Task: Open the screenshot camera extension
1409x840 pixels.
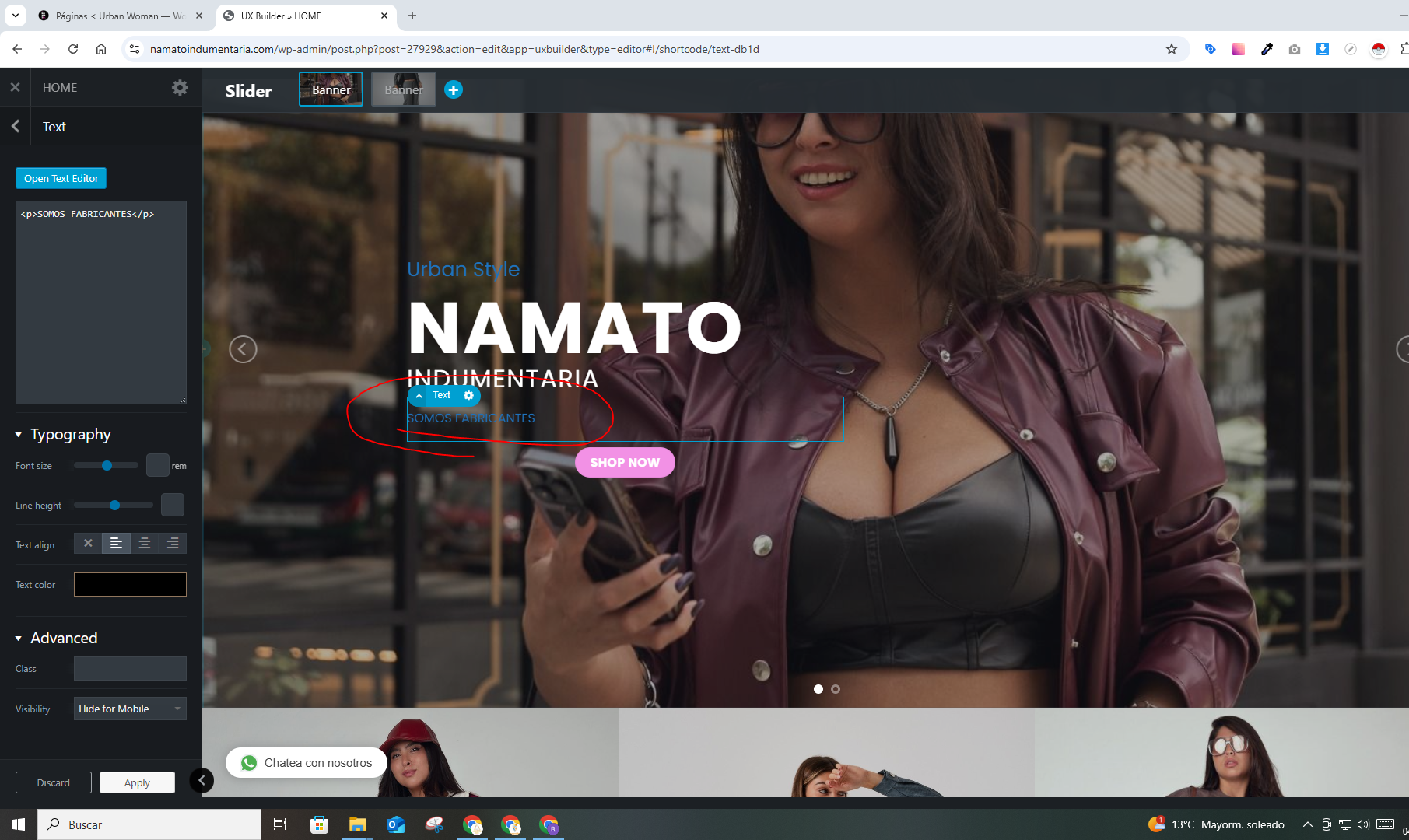Action: point(1295,49)
